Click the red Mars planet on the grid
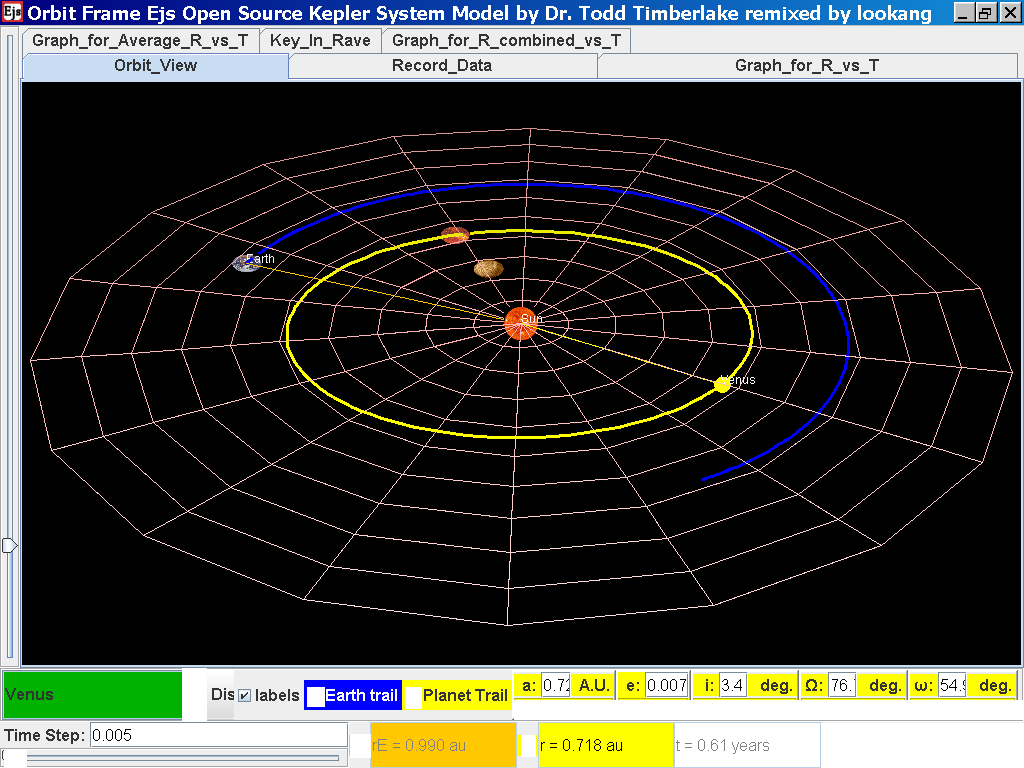Viewport: 1024px width, 768px height. (x=455, y=235)
